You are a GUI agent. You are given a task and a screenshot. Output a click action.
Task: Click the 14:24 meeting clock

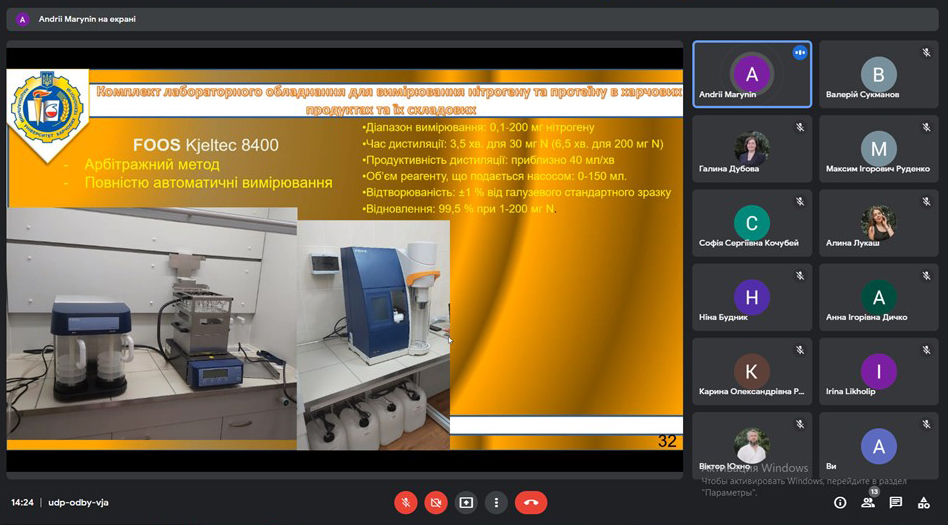[x=22, y=503]
